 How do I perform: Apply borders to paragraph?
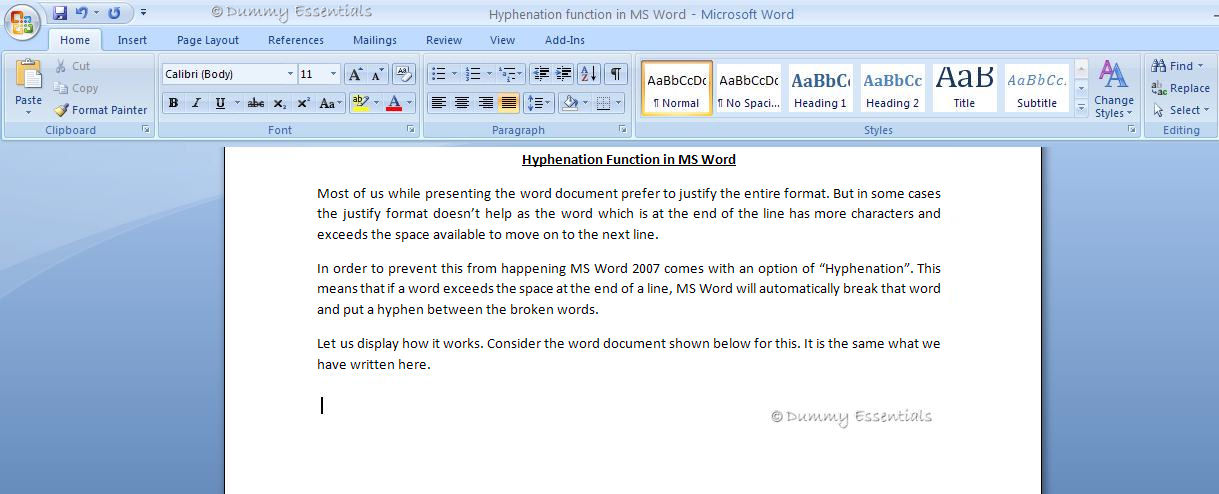click(x=603, y=103)
